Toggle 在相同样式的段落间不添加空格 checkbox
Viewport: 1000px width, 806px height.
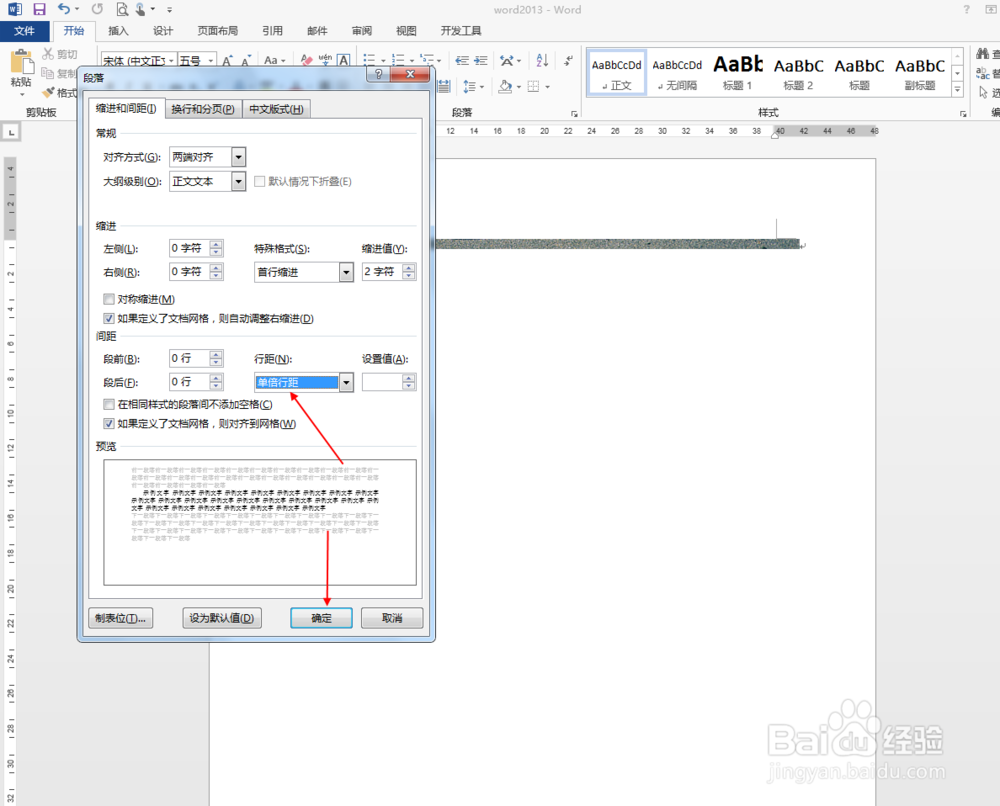coord(109,404)
